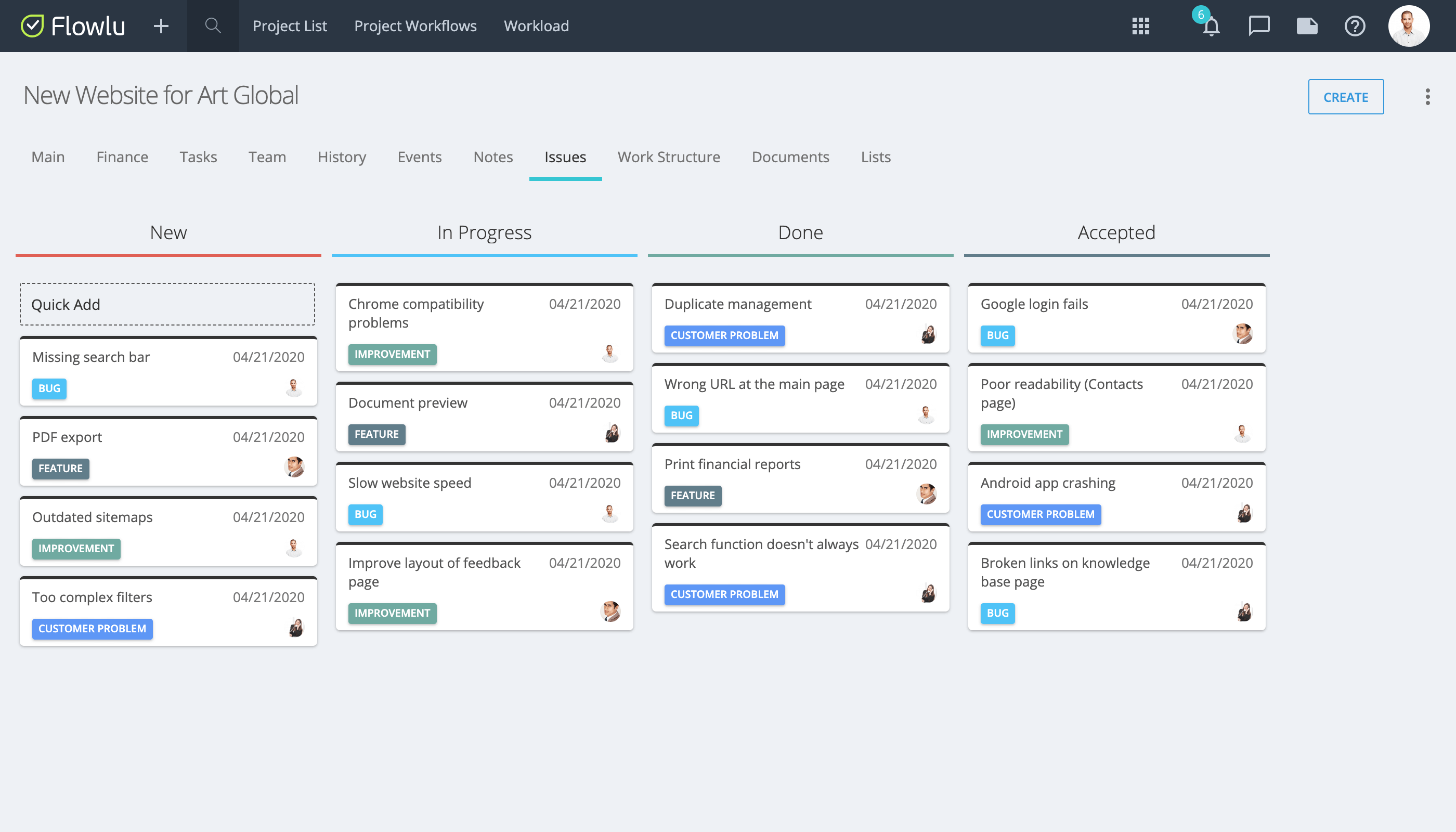Open the apps grid launcher
The image size is (1456, 832).
pos(1140,25)
